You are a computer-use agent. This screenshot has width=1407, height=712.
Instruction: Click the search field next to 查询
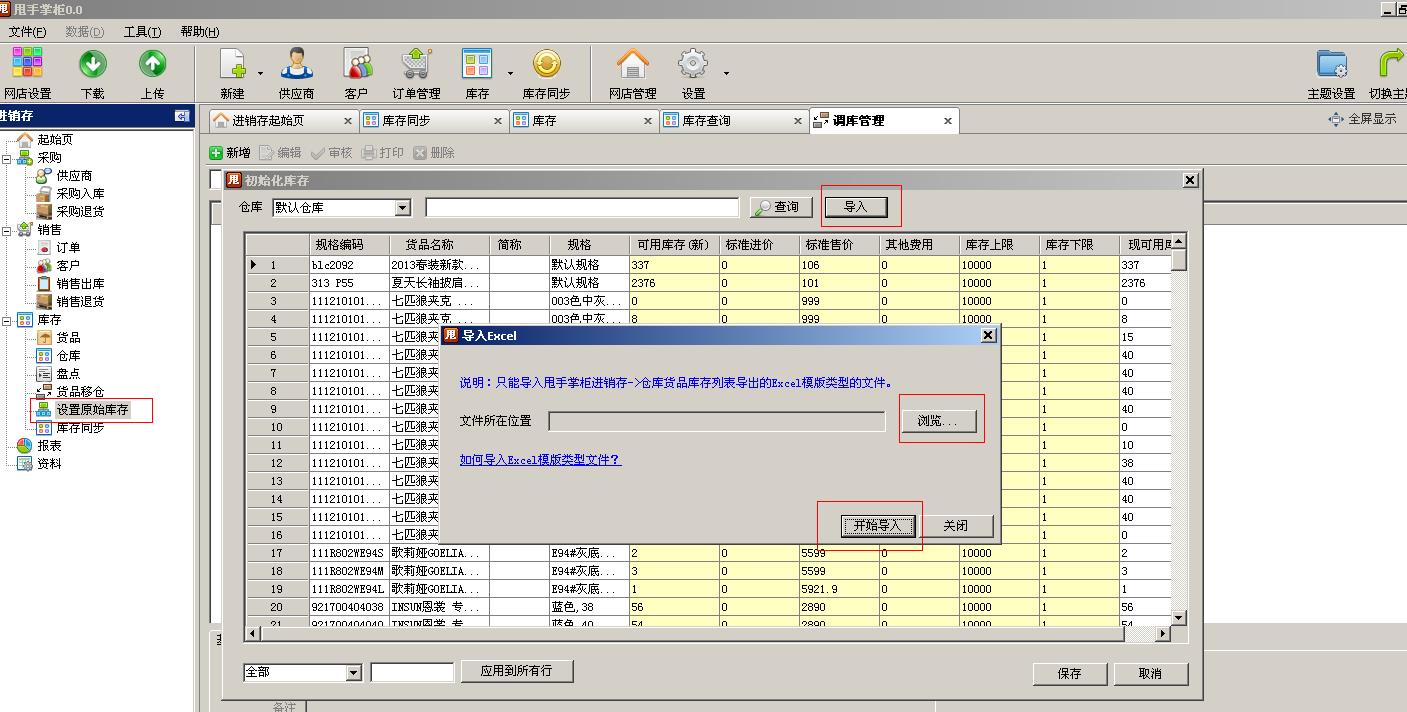[583, 207]
